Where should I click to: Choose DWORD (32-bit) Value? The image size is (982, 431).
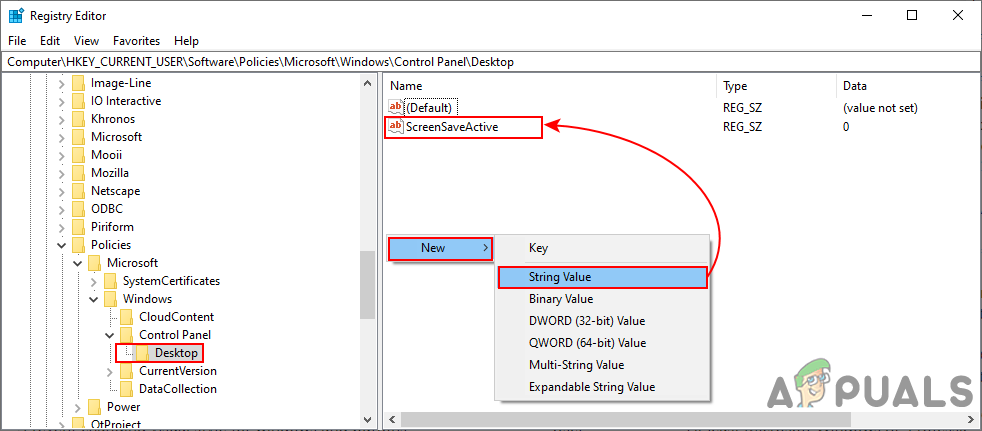602,321
